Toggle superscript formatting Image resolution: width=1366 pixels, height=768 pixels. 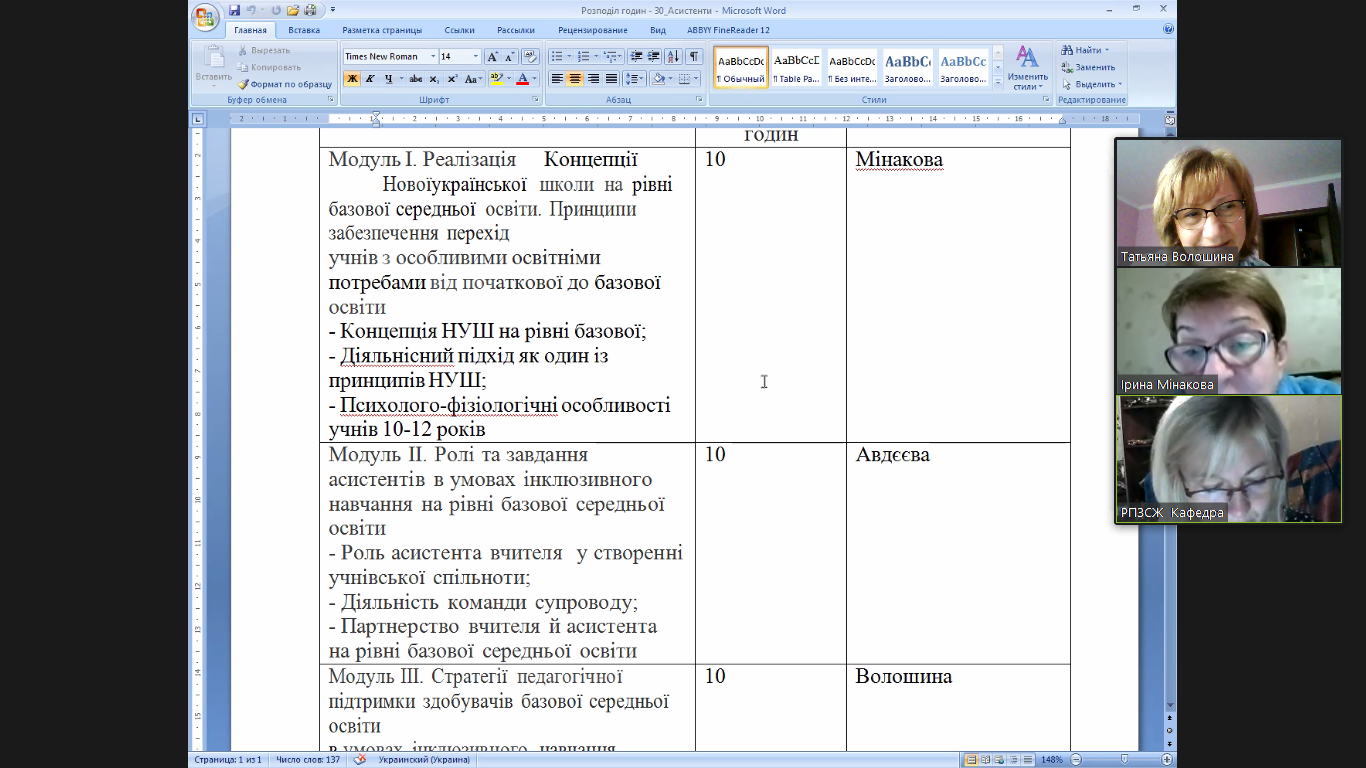(451, 79)
